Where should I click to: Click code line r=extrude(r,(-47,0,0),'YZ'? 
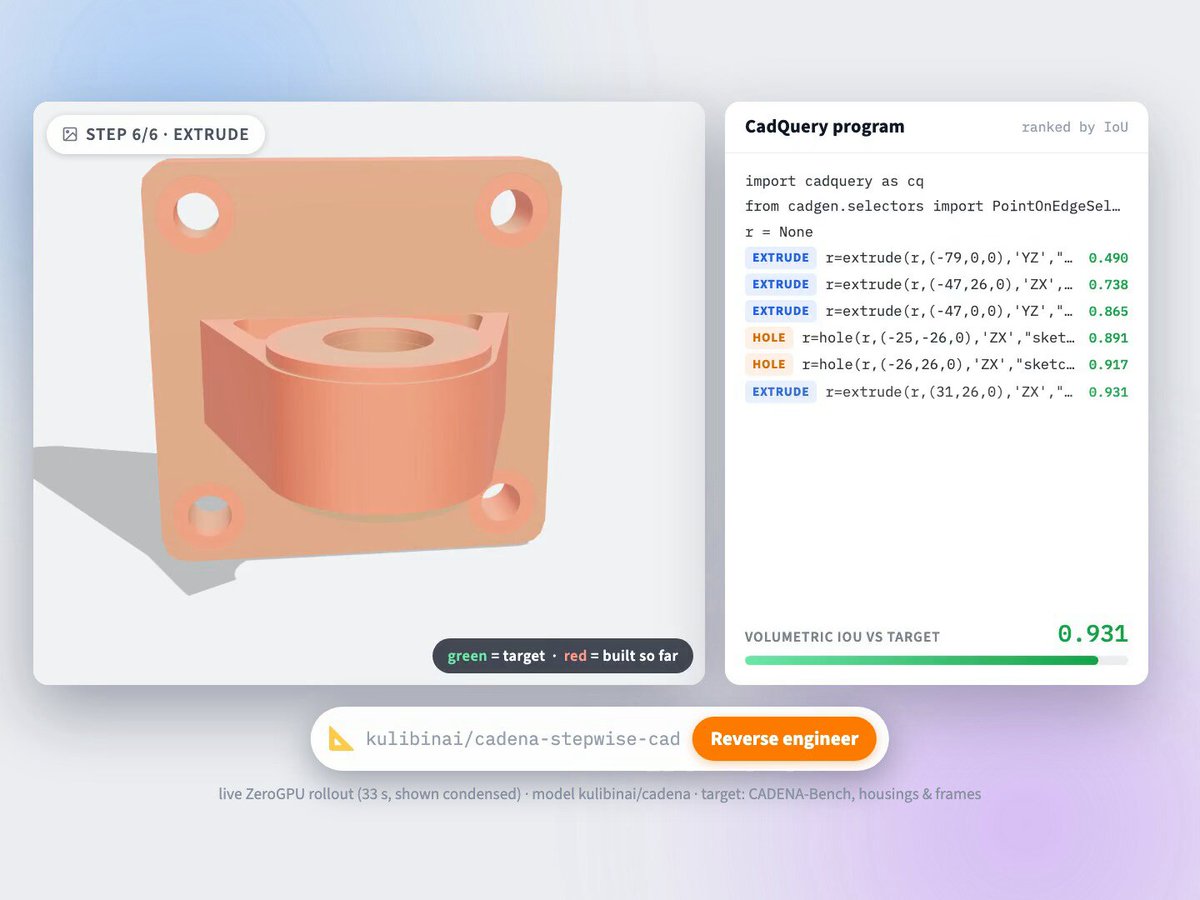coord(950,311)
